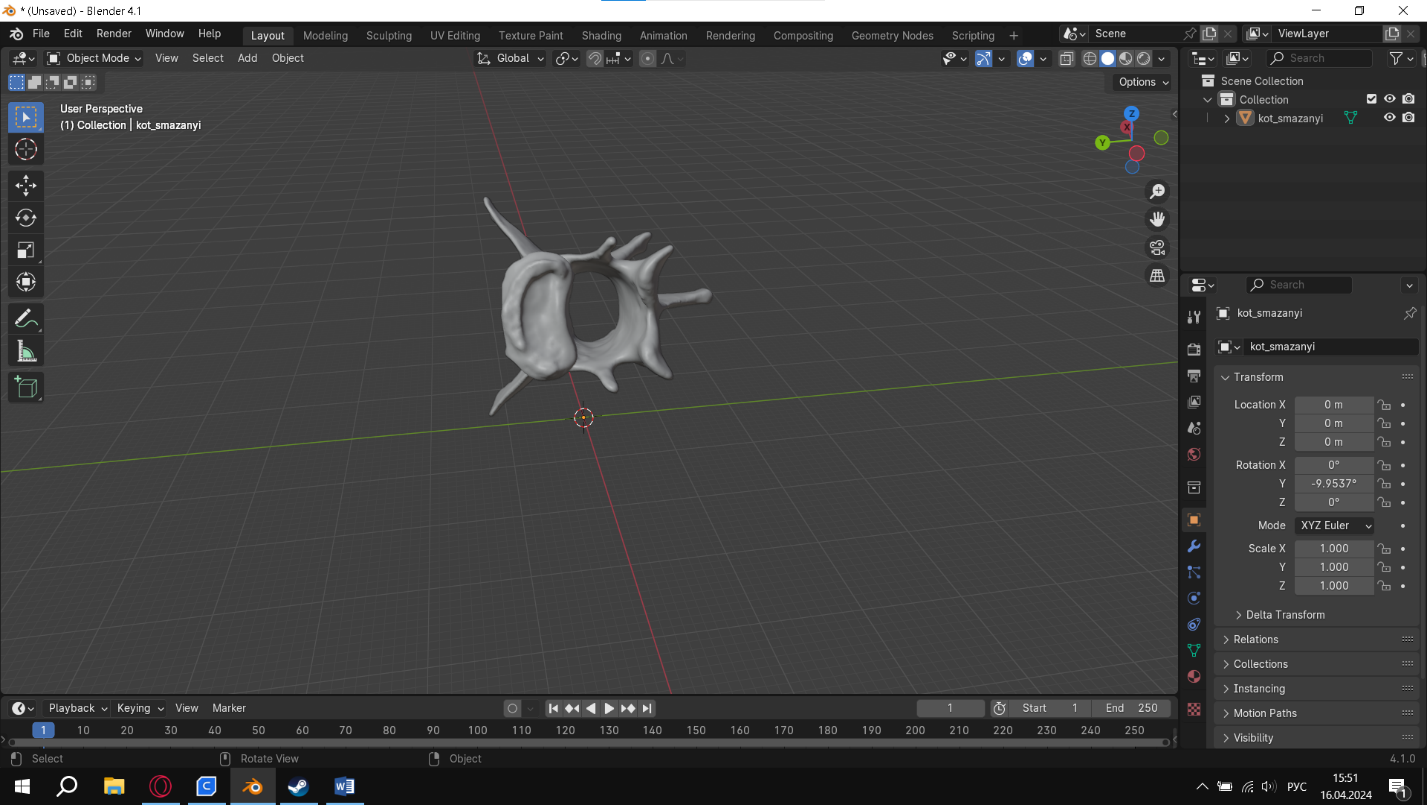Viewport: 1427px width, 805px height.
Task: Open the Material properties tab
Action: tap(1193, 677)
